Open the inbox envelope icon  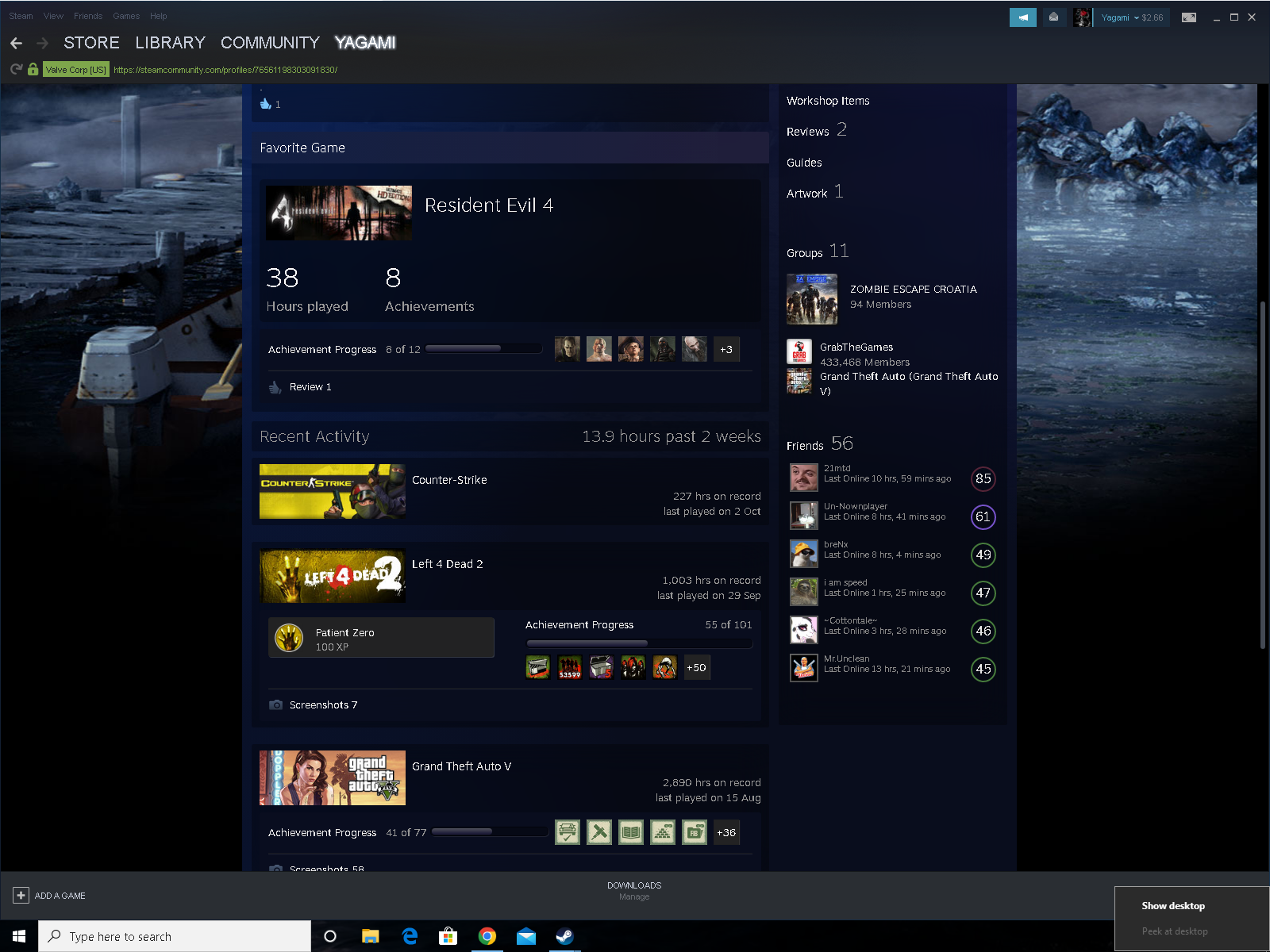[1053, 17]
